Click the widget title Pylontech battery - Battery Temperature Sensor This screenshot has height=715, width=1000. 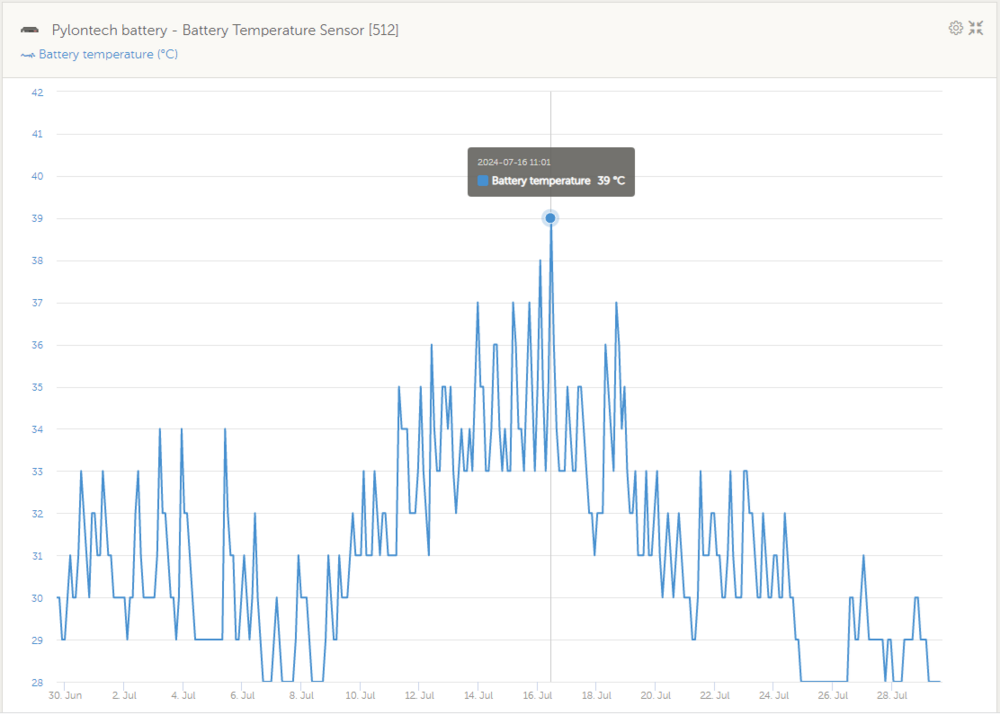225,30
